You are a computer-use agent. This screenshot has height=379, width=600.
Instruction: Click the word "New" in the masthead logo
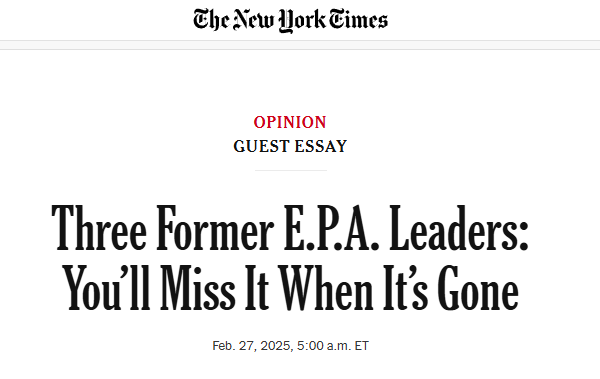(x=254, y=20)
